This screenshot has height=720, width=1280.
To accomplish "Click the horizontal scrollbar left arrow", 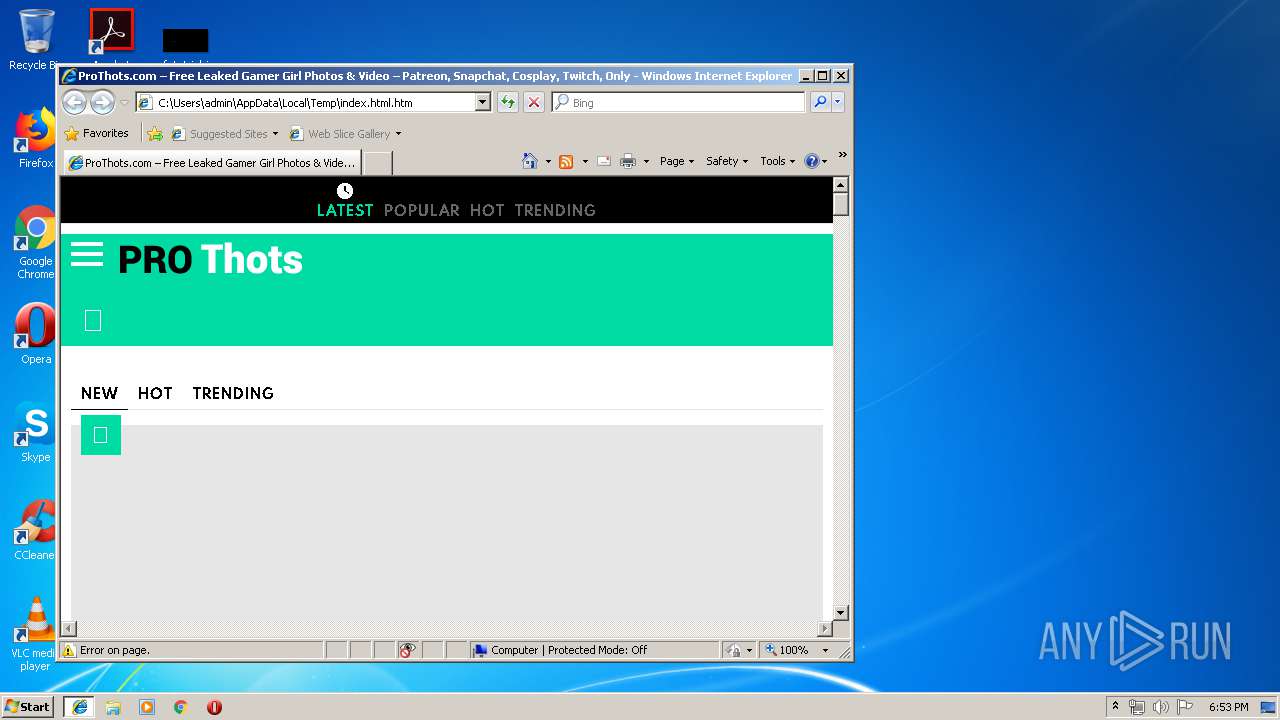I will (68, 628).
